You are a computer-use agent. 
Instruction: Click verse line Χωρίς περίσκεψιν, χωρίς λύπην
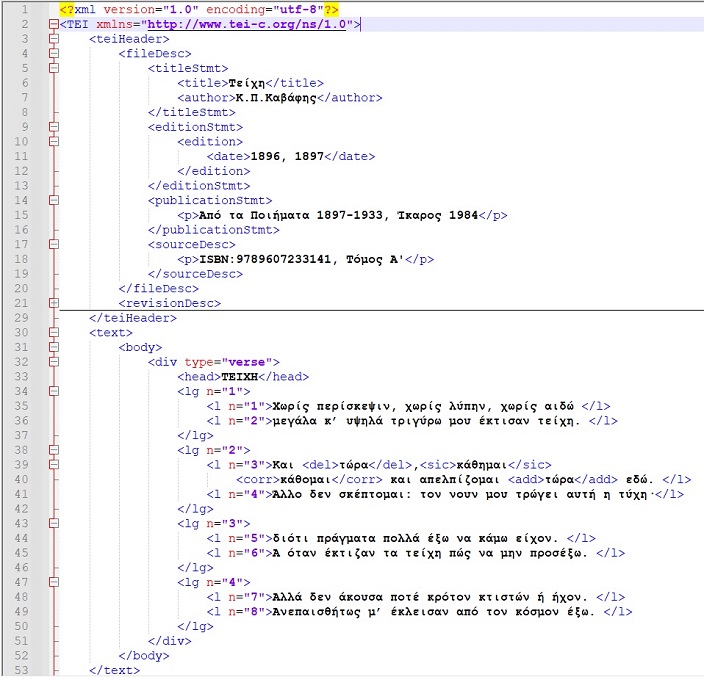tap(423, 406)
